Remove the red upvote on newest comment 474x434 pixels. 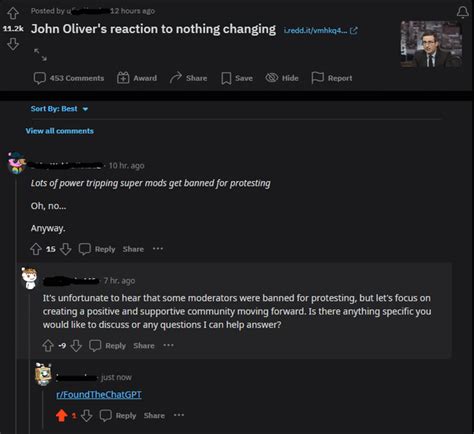[x=62, y=416]
